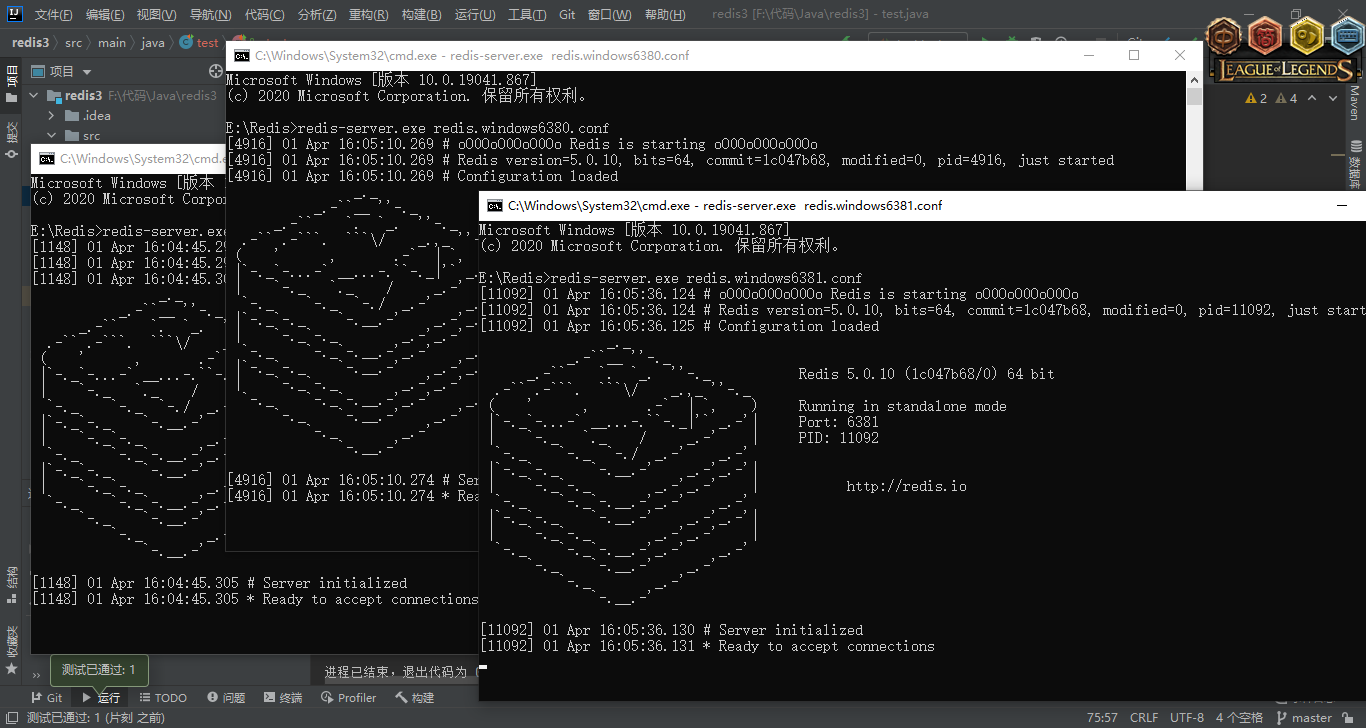Screen dimensions: 1366x728
Task: Collapse the redis3 project root node
Action: (x=33, y=96)
